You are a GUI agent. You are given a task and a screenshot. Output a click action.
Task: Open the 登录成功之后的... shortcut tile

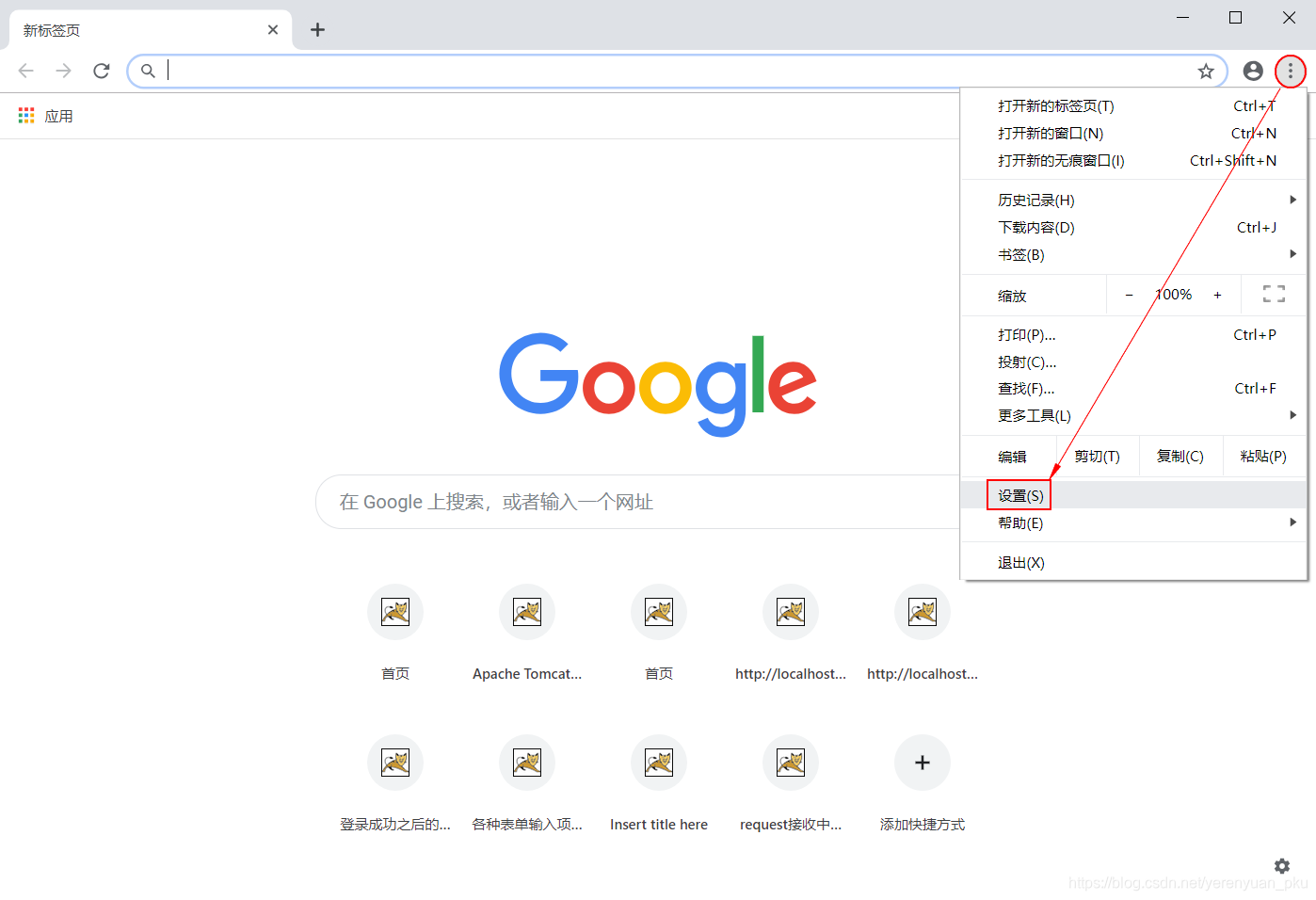(x=395, y=781)
